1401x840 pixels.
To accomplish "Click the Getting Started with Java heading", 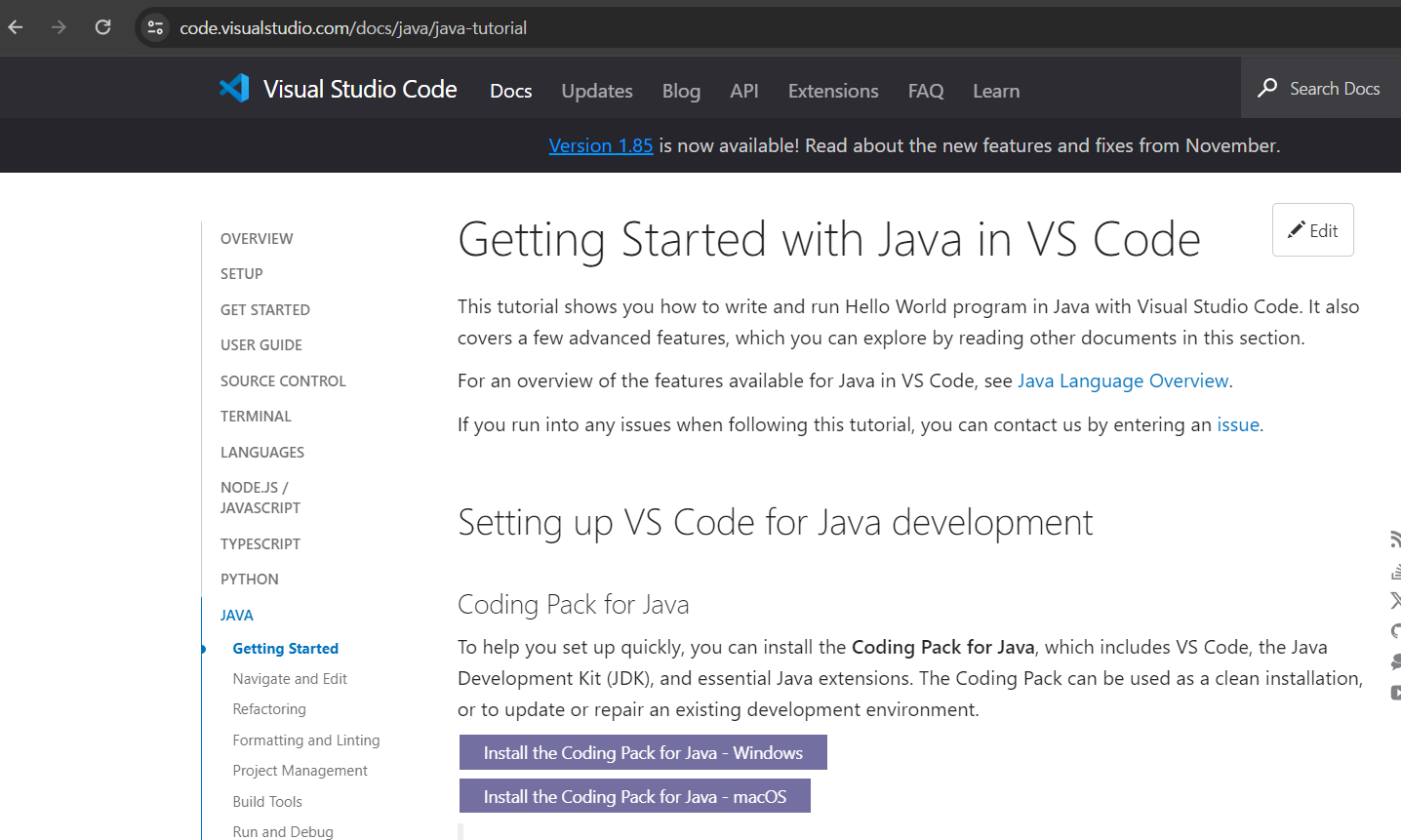I will 829,240.
